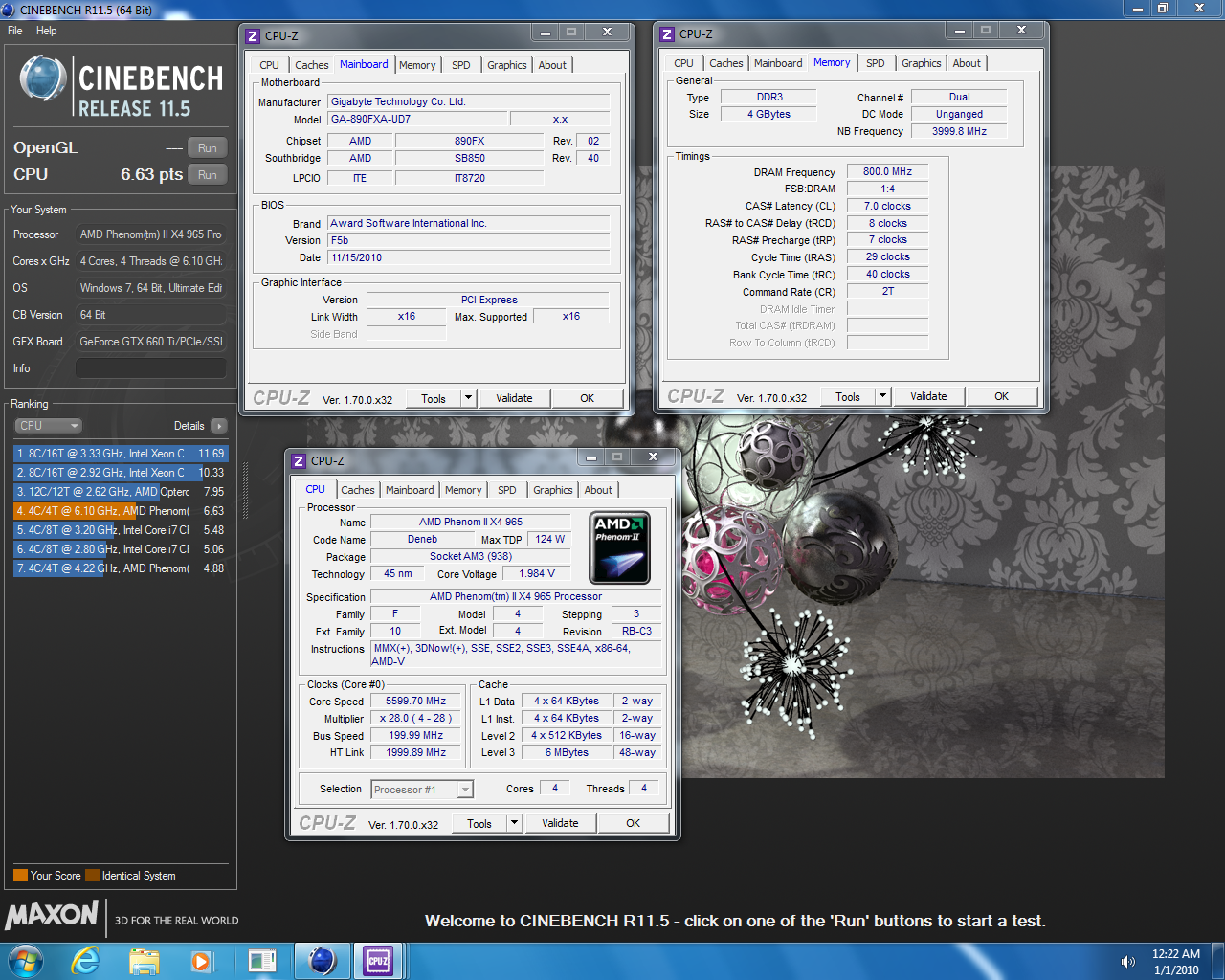Click the volume speaker tray icon

[x=1128, y=962]
